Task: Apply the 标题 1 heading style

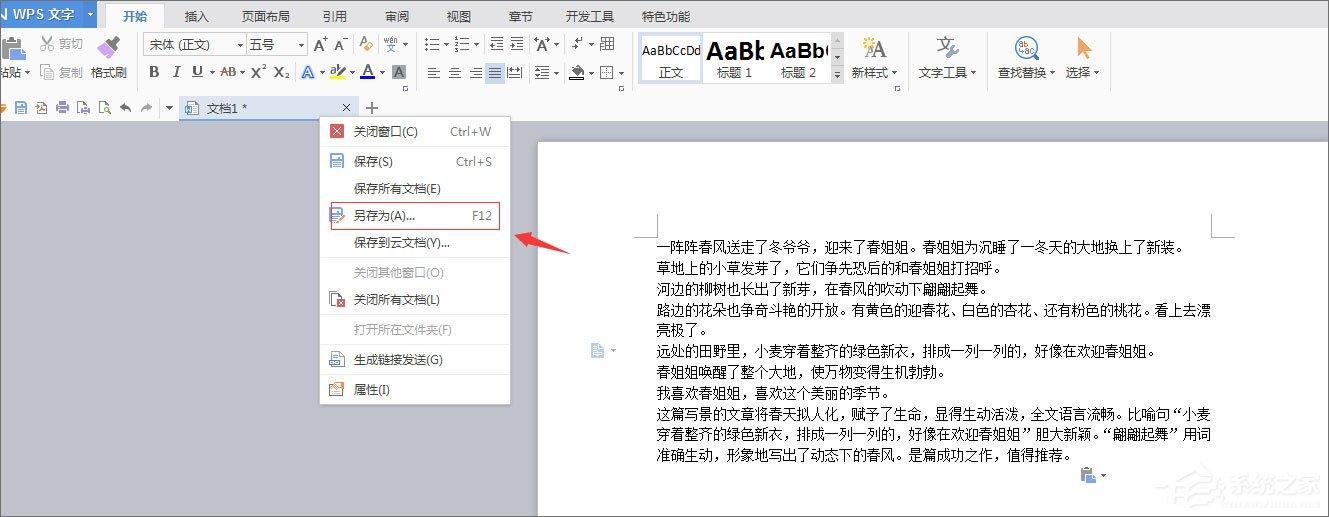Action: pos(734,58)
